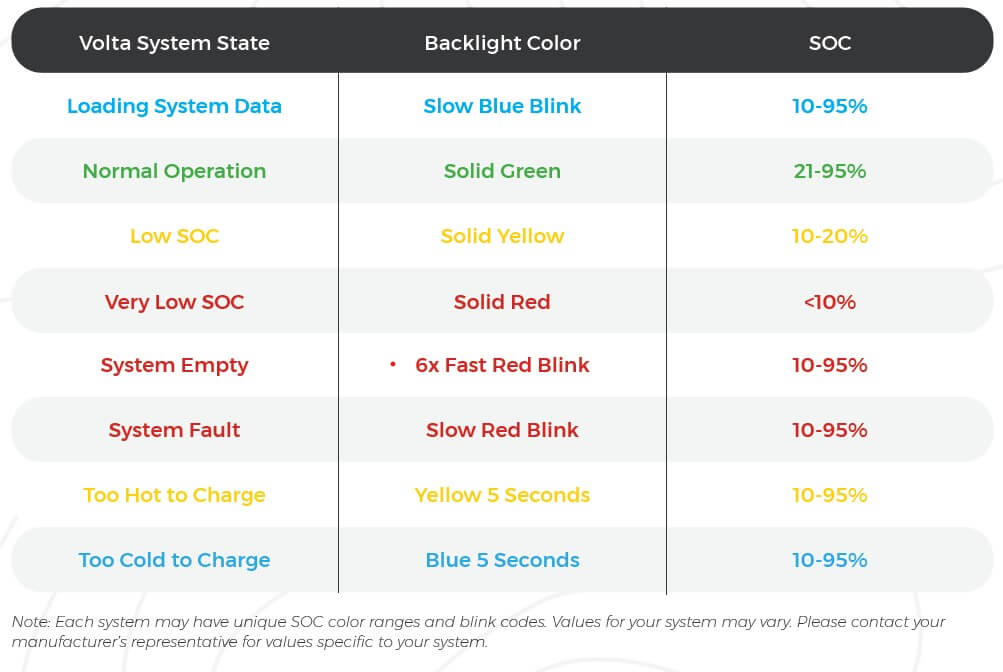Click the Slow Red Blink text

pos(502,430)
